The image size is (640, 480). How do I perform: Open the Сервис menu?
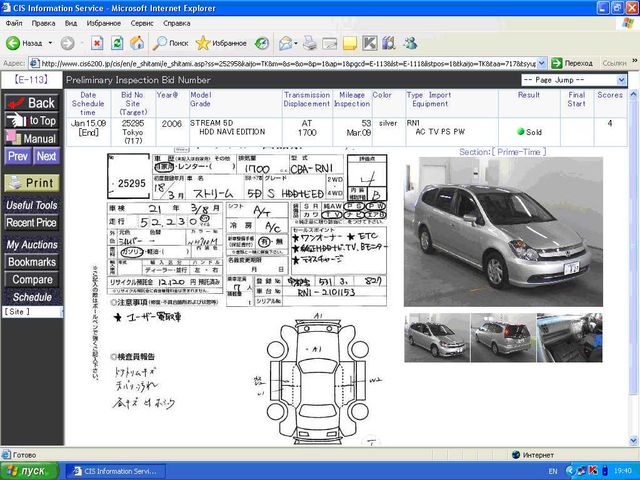pyautogui.click(x=142, y=23)
